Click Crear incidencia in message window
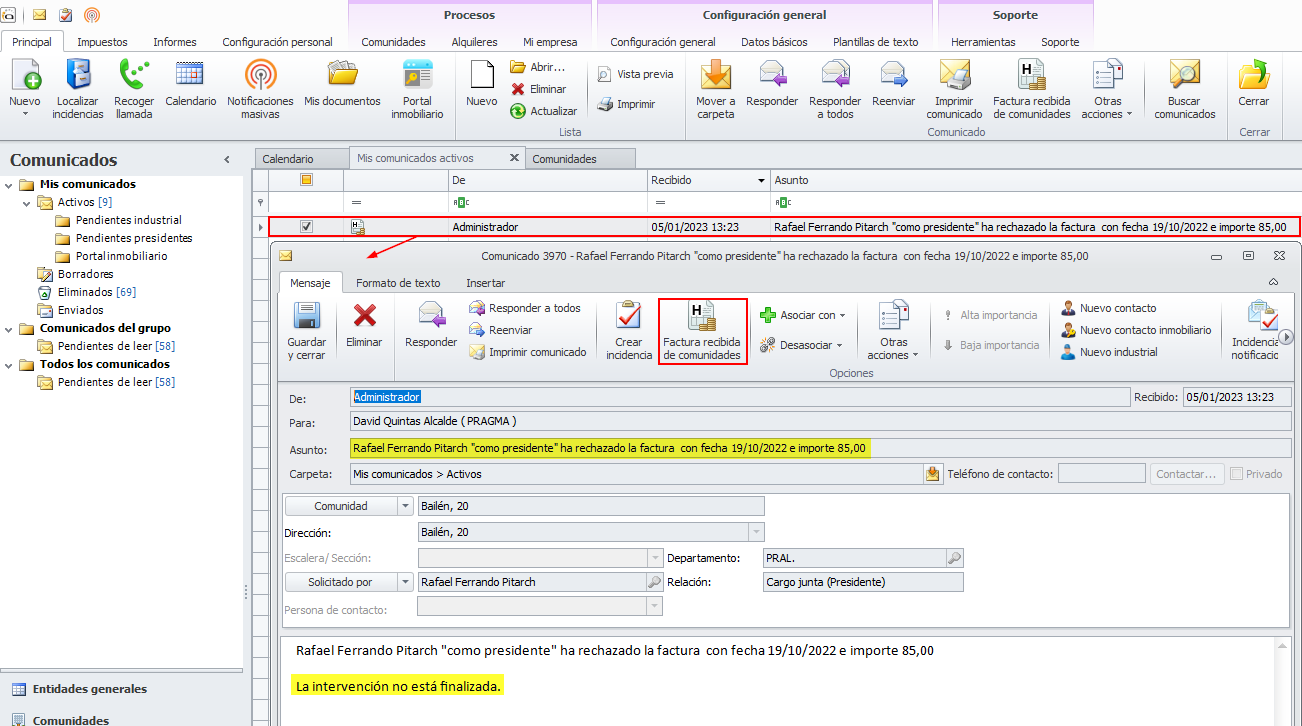Image resolution: width=1302 pixels, height=726 pixels. tap(629, 331)
